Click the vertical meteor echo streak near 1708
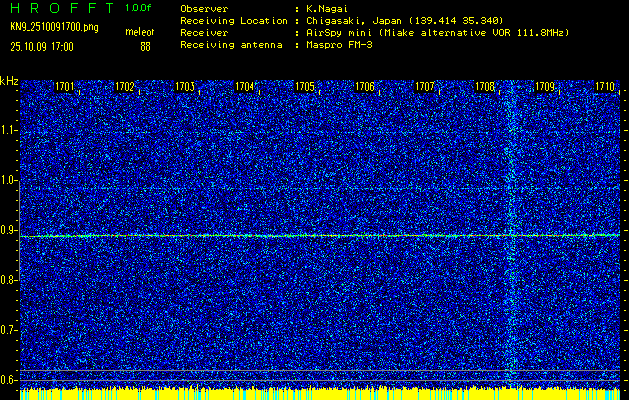 (x=512, y=230)
